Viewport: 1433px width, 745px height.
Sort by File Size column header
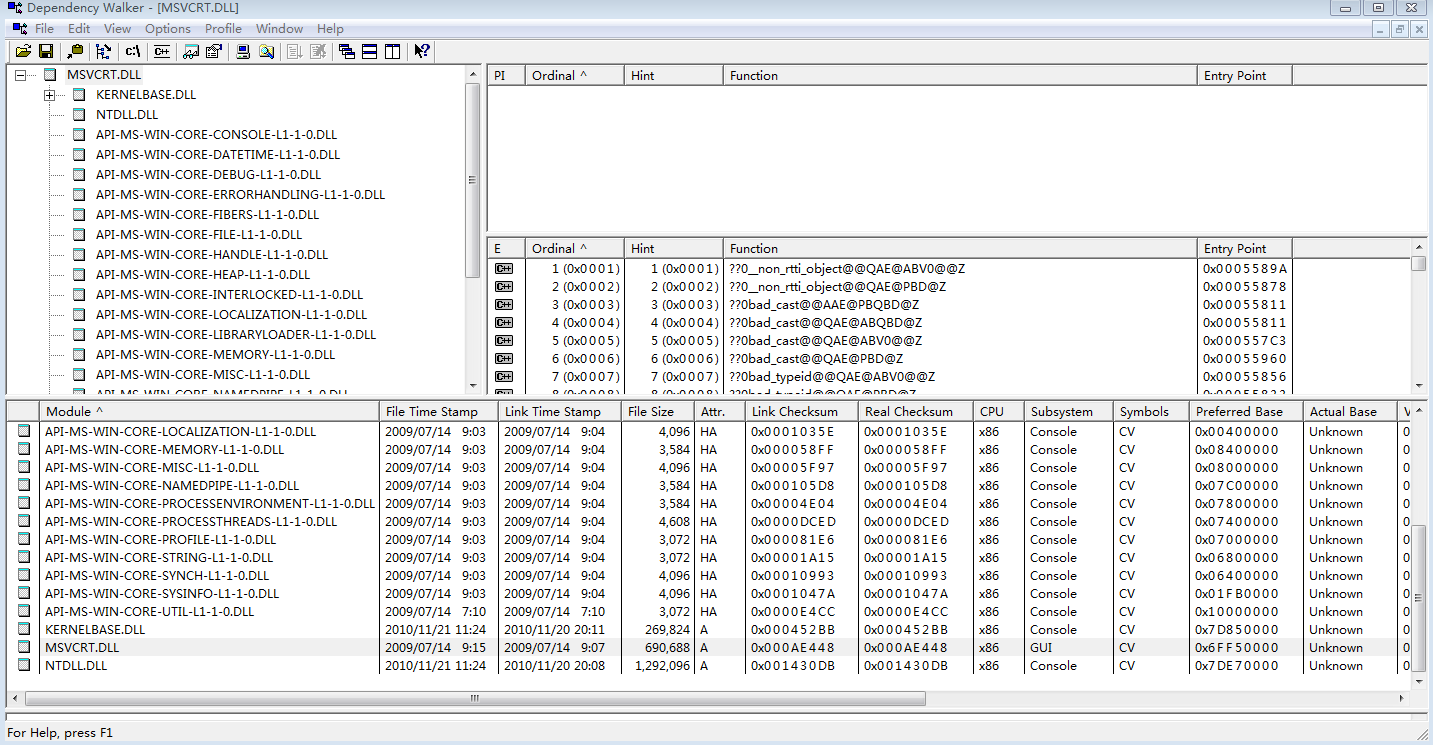coord(657,412)
